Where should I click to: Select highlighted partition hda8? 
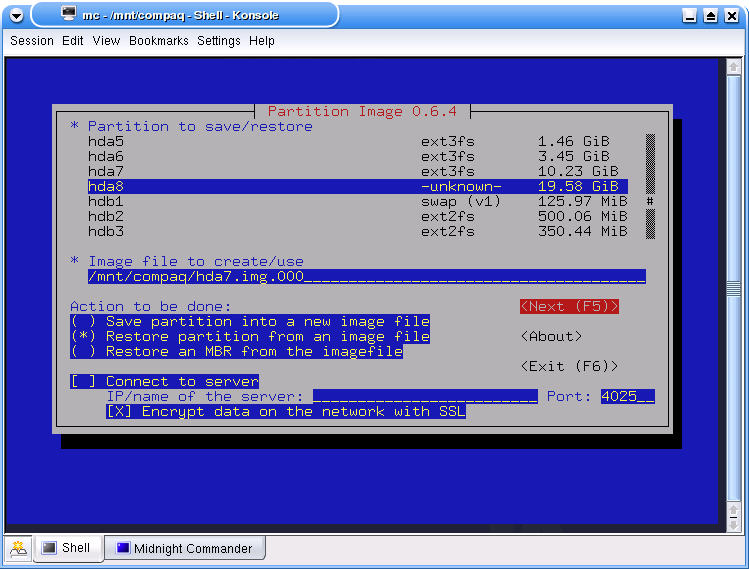(358, 186)
